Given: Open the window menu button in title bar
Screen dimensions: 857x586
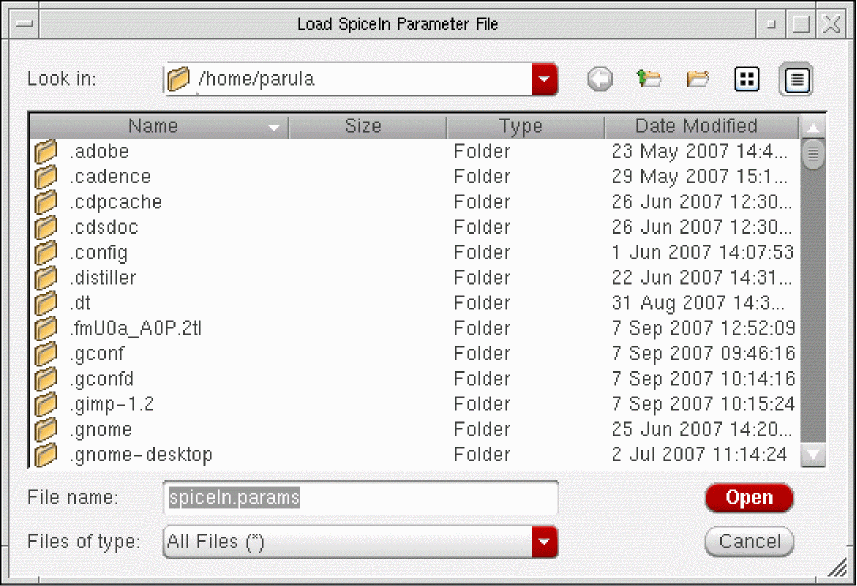Looking at the screenshot, I should click(x=24, y=24).
